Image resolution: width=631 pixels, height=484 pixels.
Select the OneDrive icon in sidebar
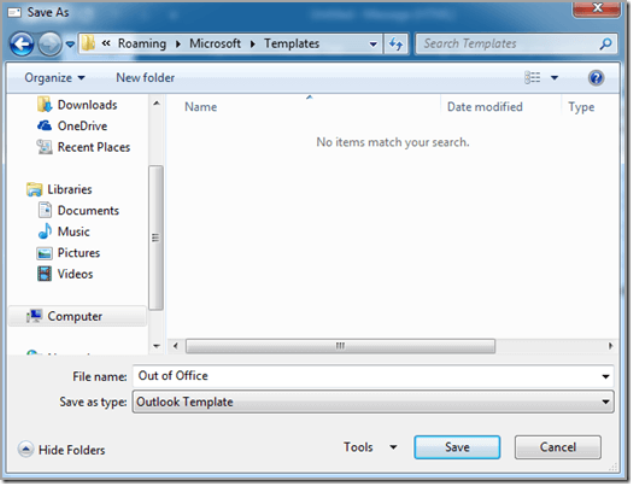point(44,126)
